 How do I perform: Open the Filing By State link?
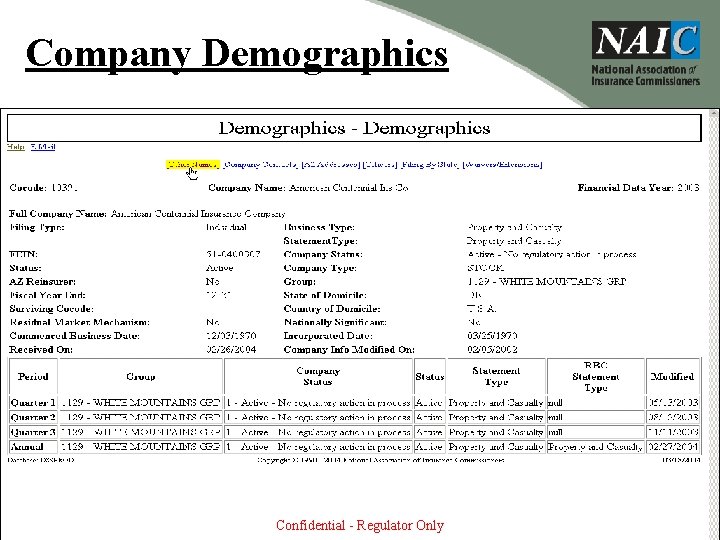429,164
